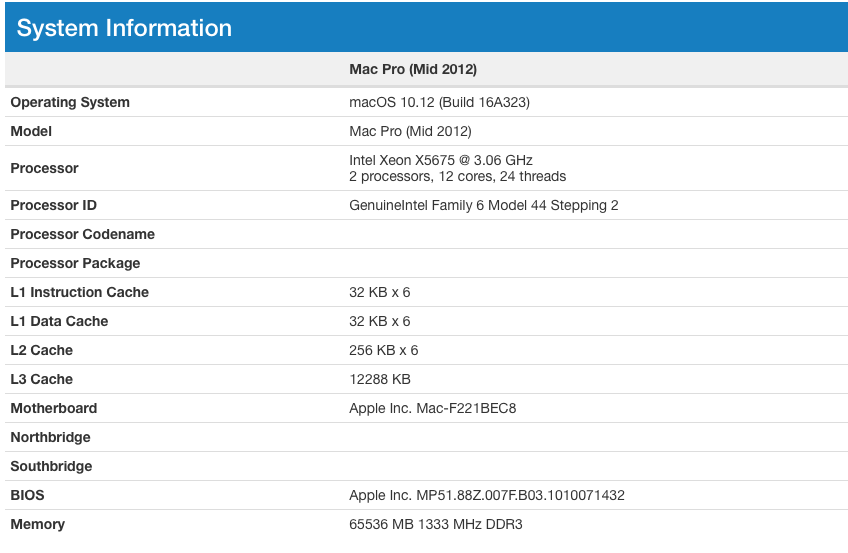Click the Processor Codename label
Screen dimensions: 848x553
pyautogui.click(x=82, y=234)
